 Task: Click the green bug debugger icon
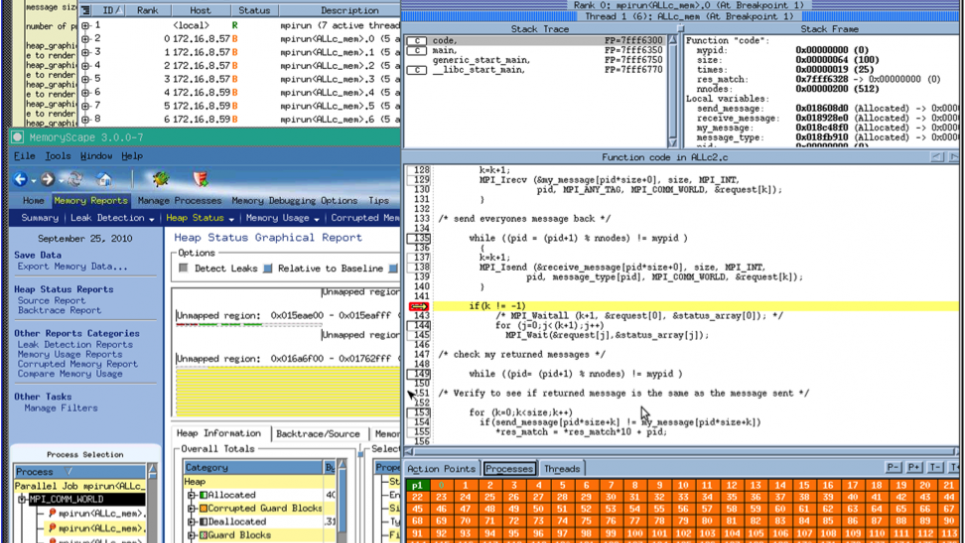click(160, 179)
